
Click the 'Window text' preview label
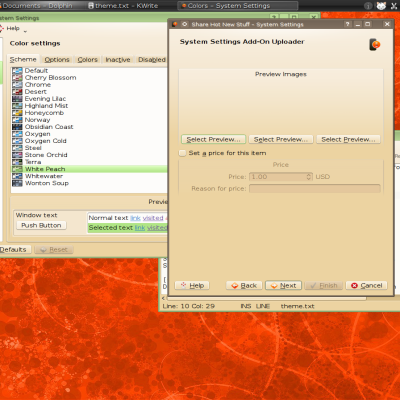pos(36,215)
